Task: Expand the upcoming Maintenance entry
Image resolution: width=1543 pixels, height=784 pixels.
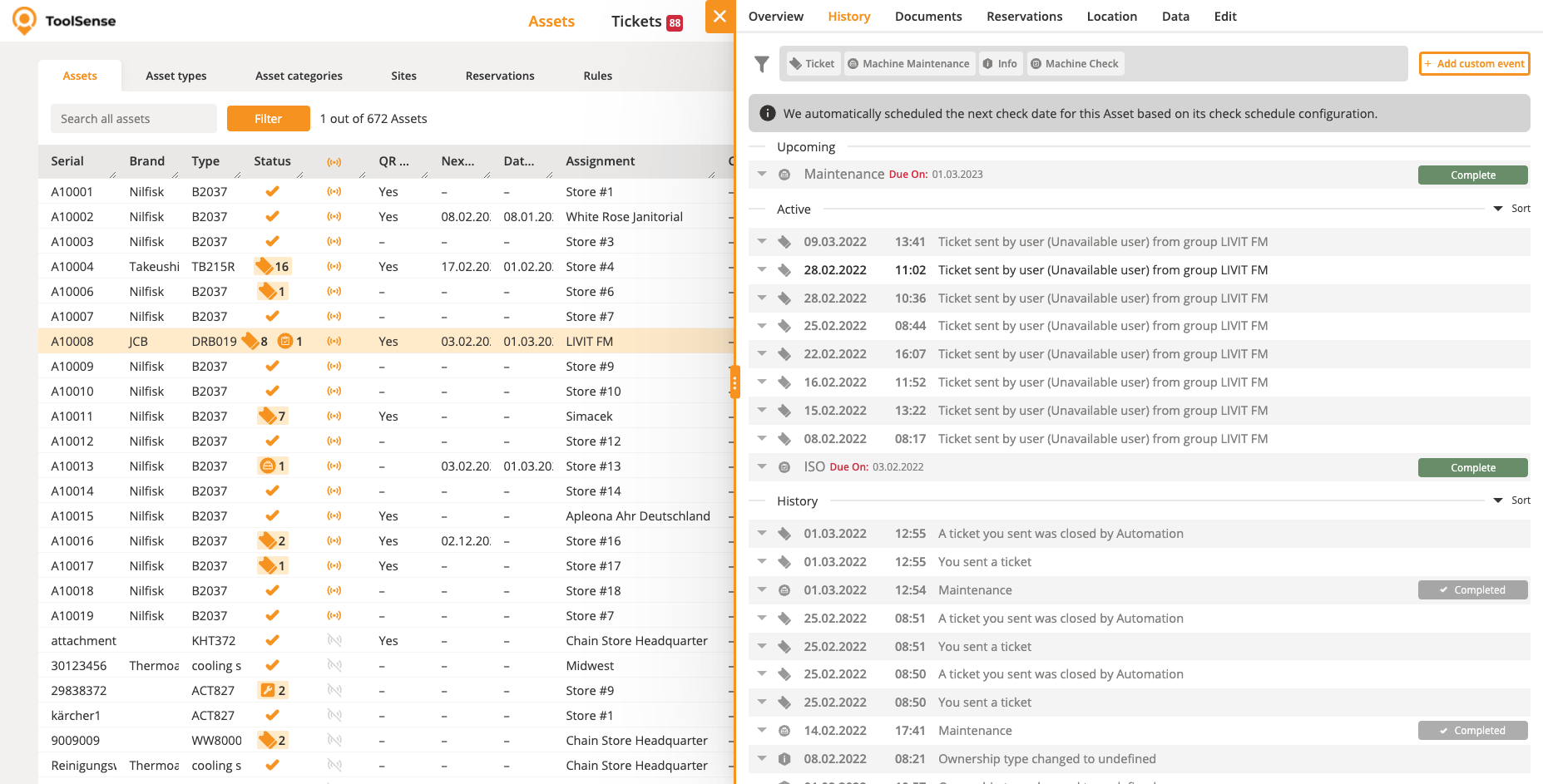Action: click(x=762, y=175)
